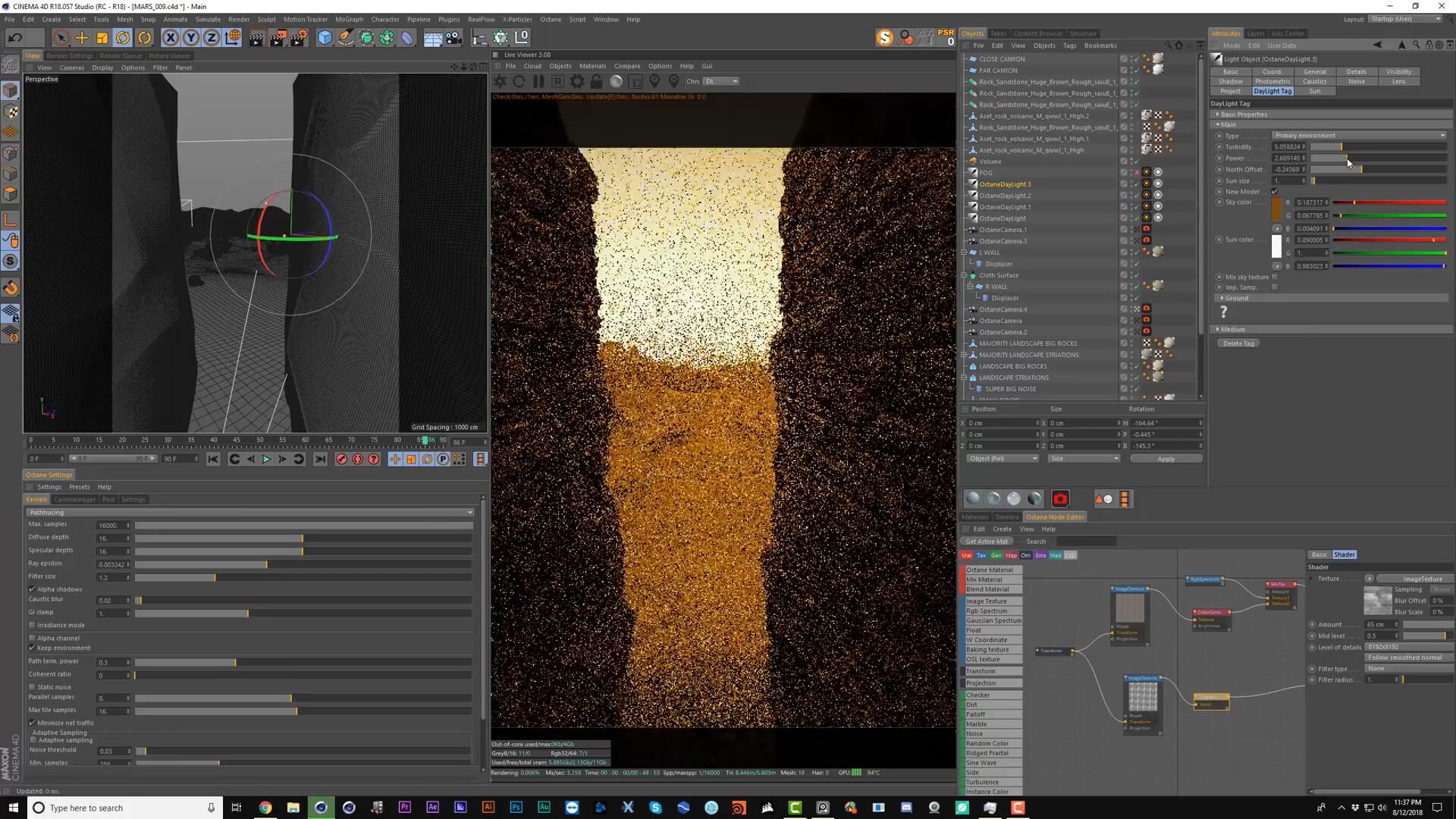Switch to the Render Settings tab
1456x819 pixels.
[x=69, y=55]
